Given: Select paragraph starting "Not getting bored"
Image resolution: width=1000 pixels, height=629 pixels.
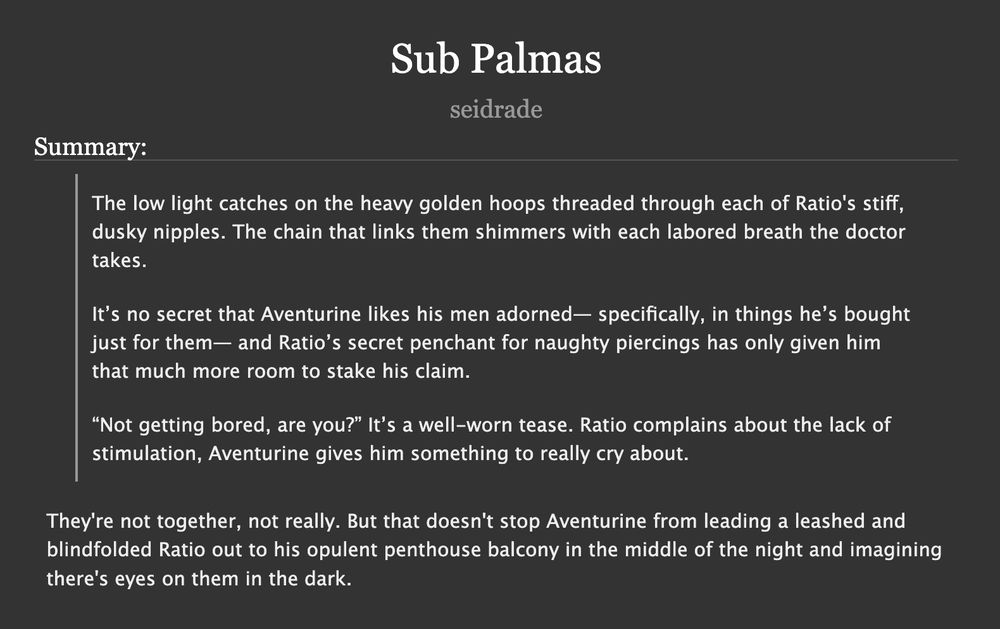Looking at the screenshot, I should click(x=491, y=439).
